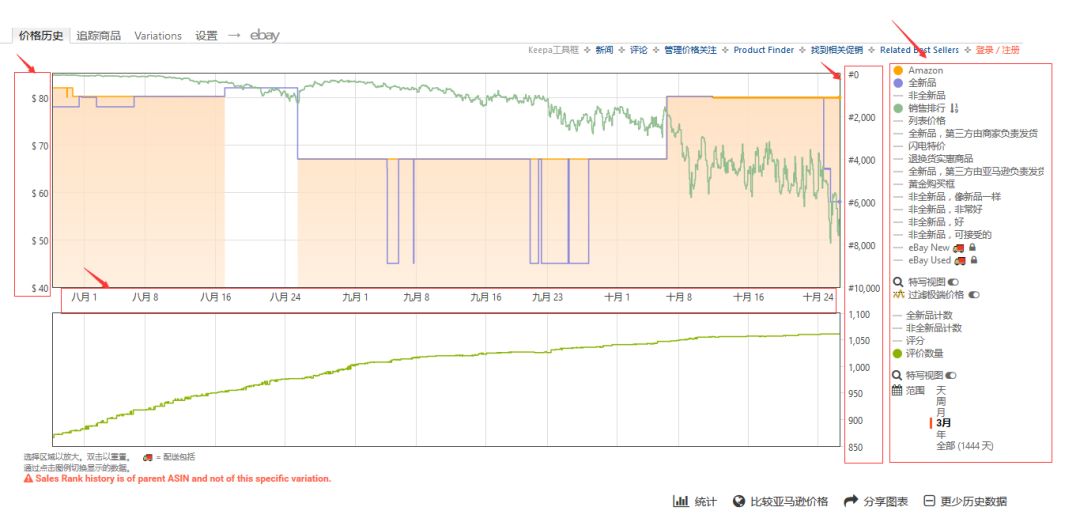Click the 登录 / 注册 link

(997, 50)
